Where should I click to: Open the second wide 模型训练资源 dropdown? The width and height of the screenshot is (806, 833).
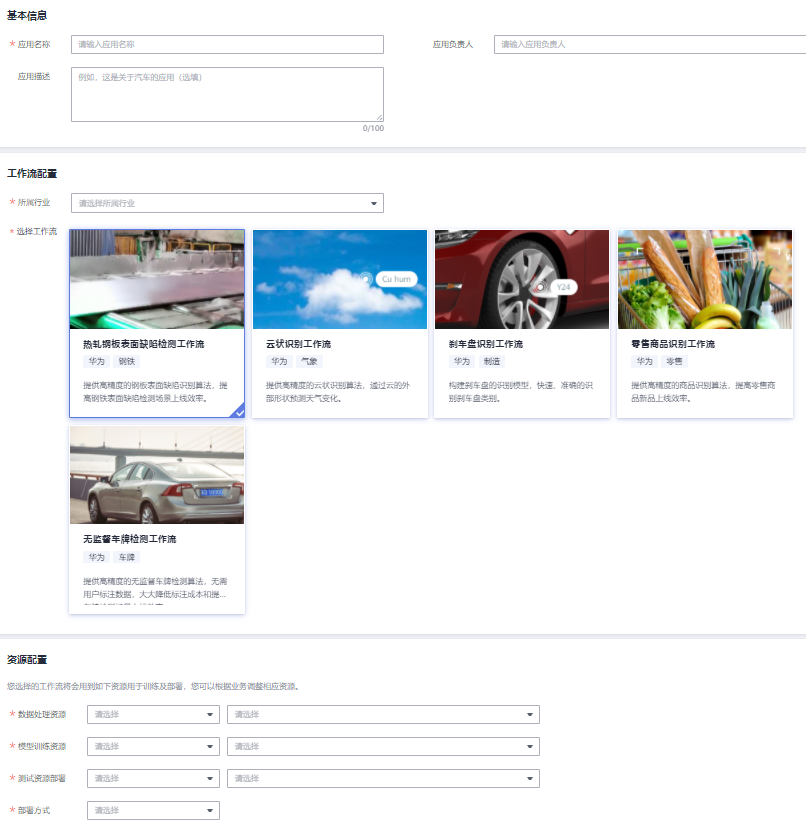click(x=384, y=746)
